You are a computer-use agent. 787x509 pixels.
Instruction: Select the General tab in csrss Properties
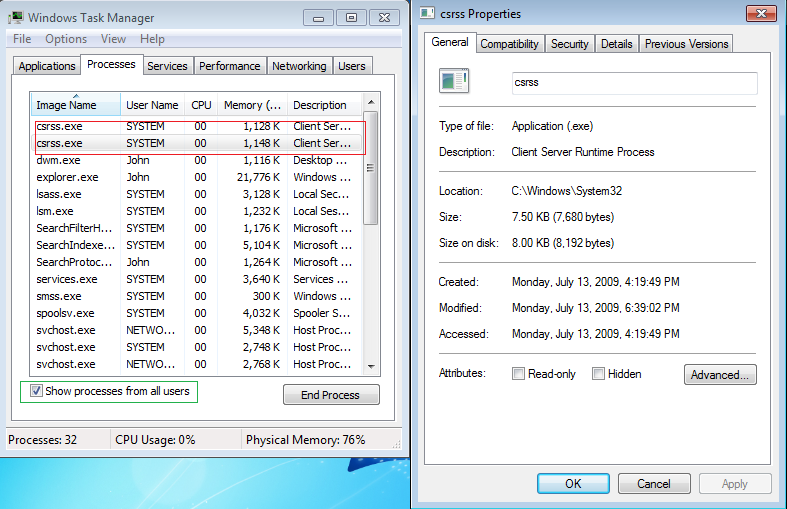click(x=450, y=42)
